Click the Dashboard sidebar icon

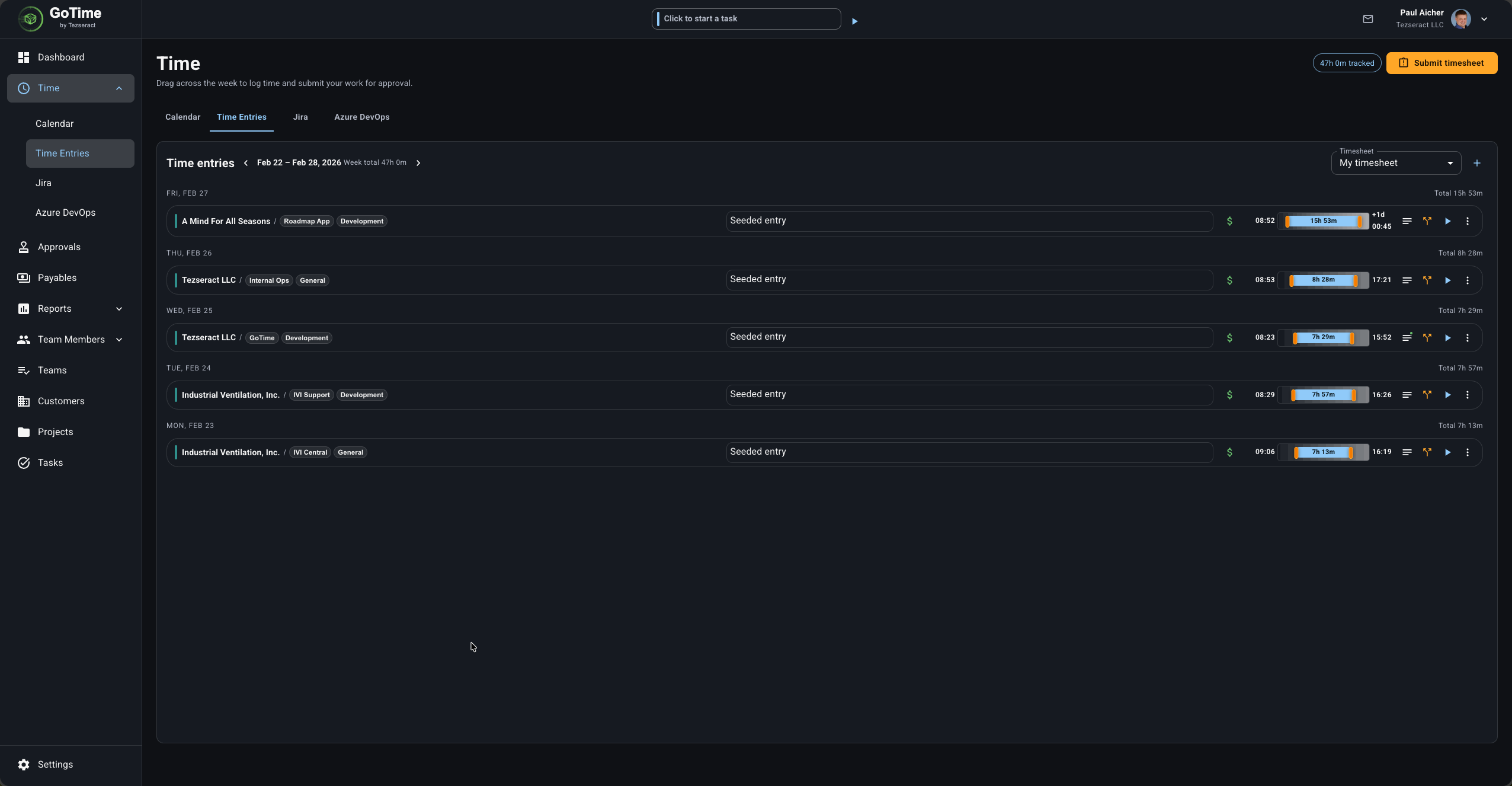24,57
